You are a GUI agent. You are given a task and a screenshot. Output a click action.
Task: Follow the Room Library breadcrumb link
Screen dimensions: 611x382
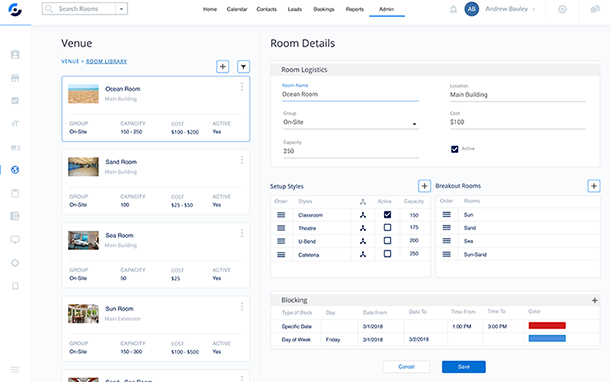[x=106, y=61]
